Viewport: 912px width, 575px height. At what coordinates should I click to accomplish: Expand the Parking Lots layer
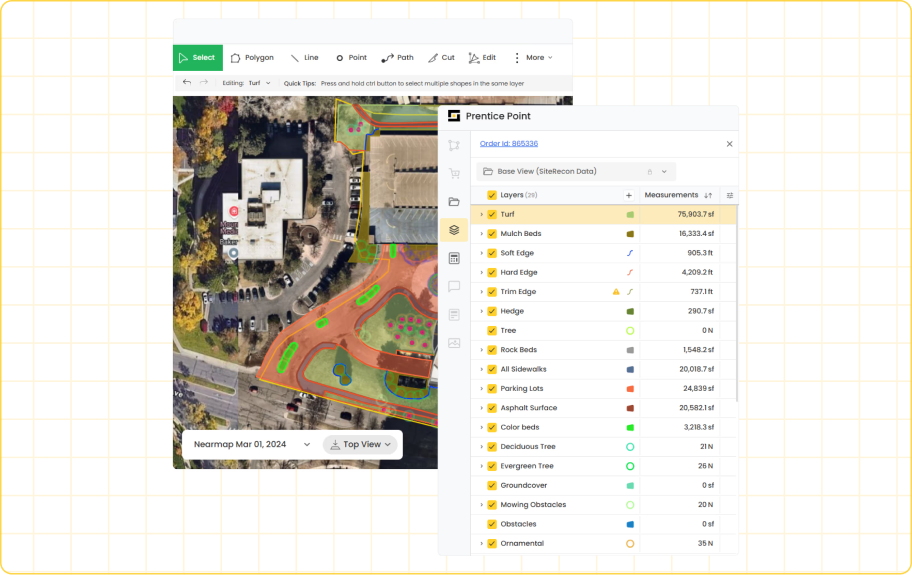click(x=482, y=389)
